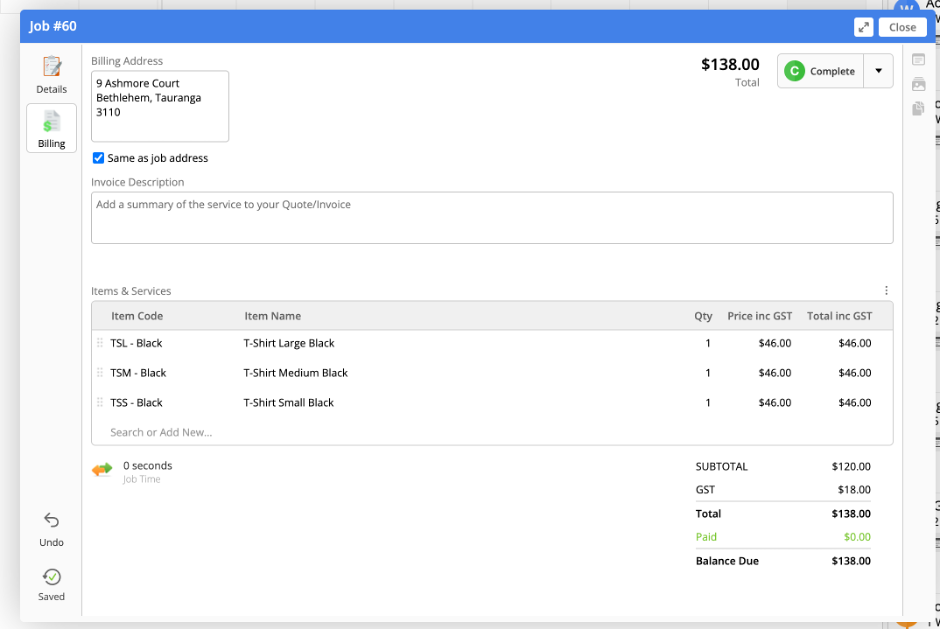This screenshot has height=629, width=941.
Task: Click the SUBTOTAL $120.00 value
Action: pyautogui.click(x=851, y=467)
